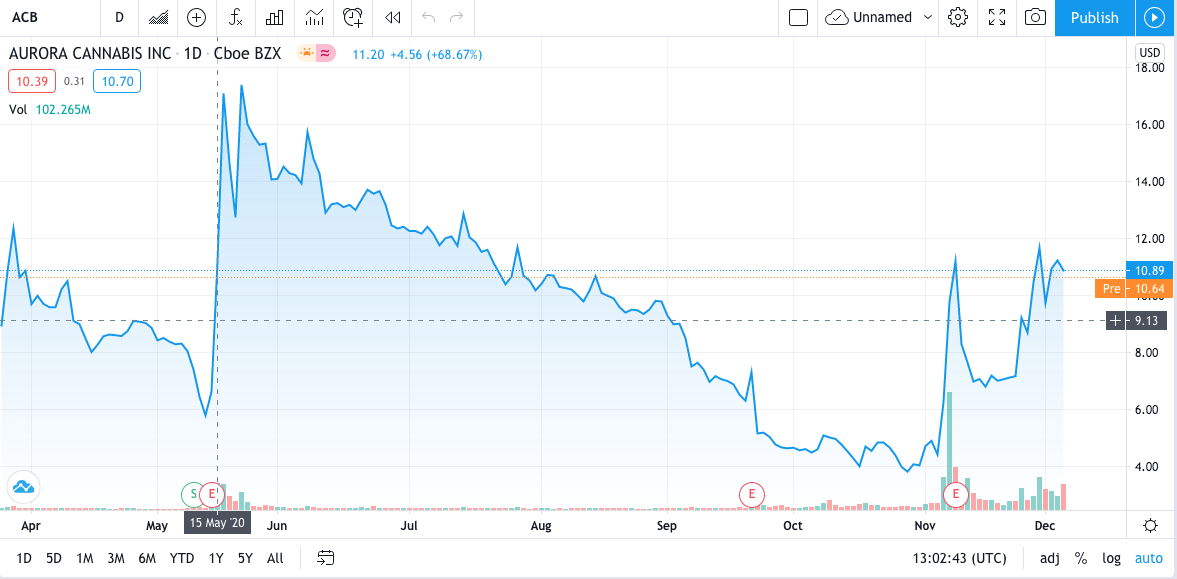Set range to 6M
The image size is (1177, 579).
(147, 558)
